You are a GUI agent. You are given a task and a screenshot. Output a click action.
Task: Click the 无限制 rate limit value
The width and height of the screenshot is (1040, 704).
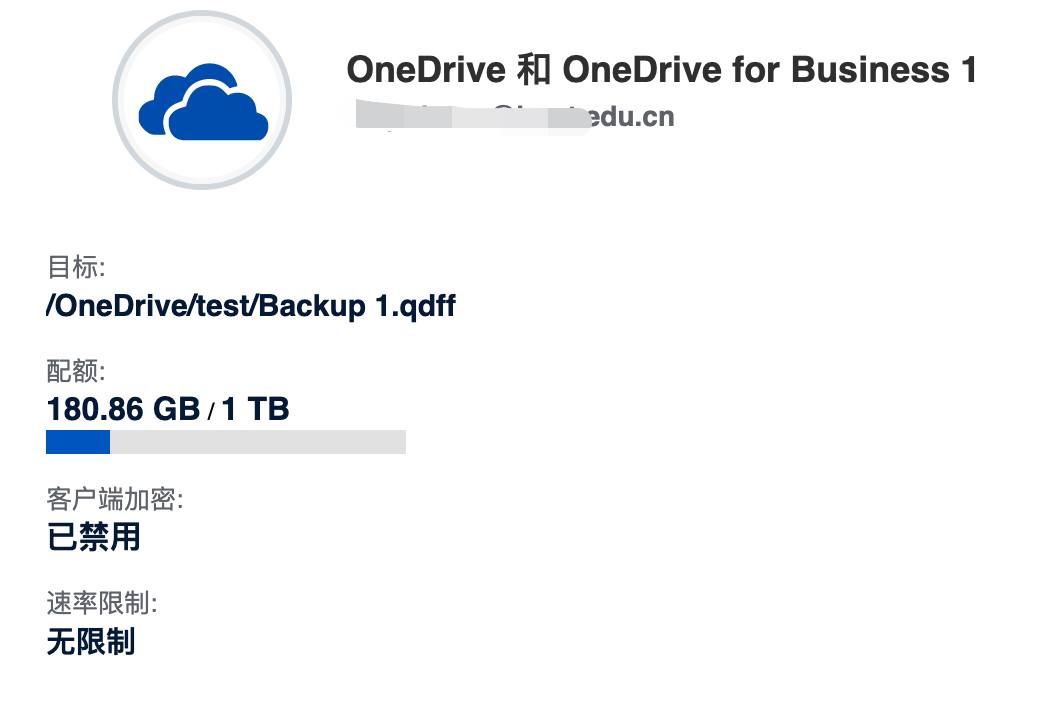pyautogui.click(x=91, y=642)
